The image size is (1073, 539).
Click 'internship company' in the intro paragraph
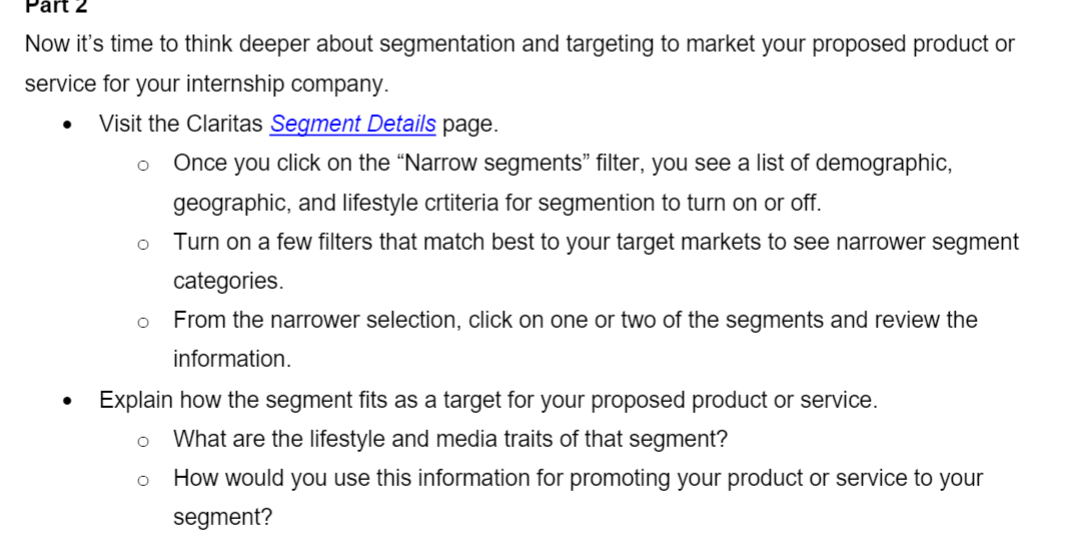point(284,84)
